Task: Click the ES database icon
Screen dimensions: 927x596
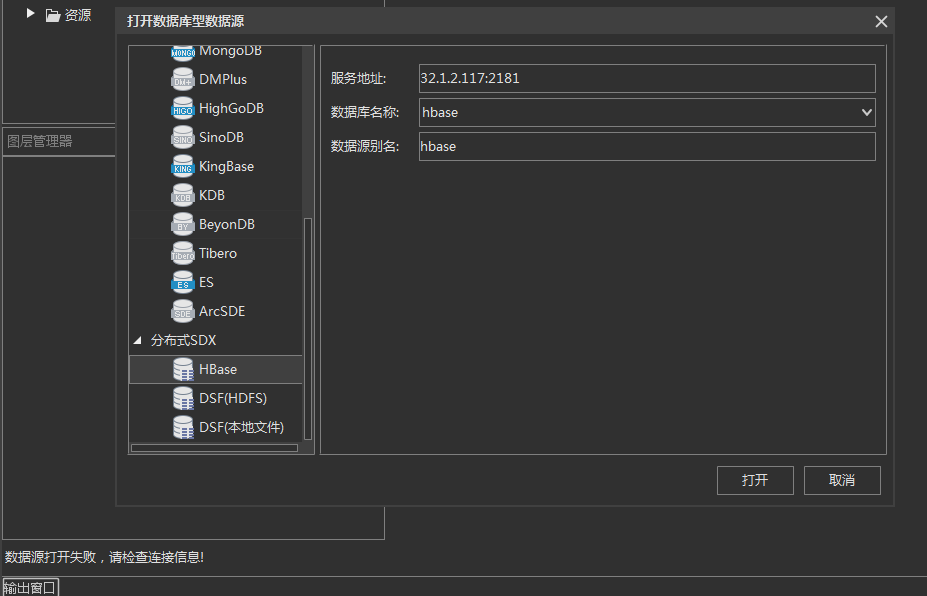Action: (x=183, y=283)
